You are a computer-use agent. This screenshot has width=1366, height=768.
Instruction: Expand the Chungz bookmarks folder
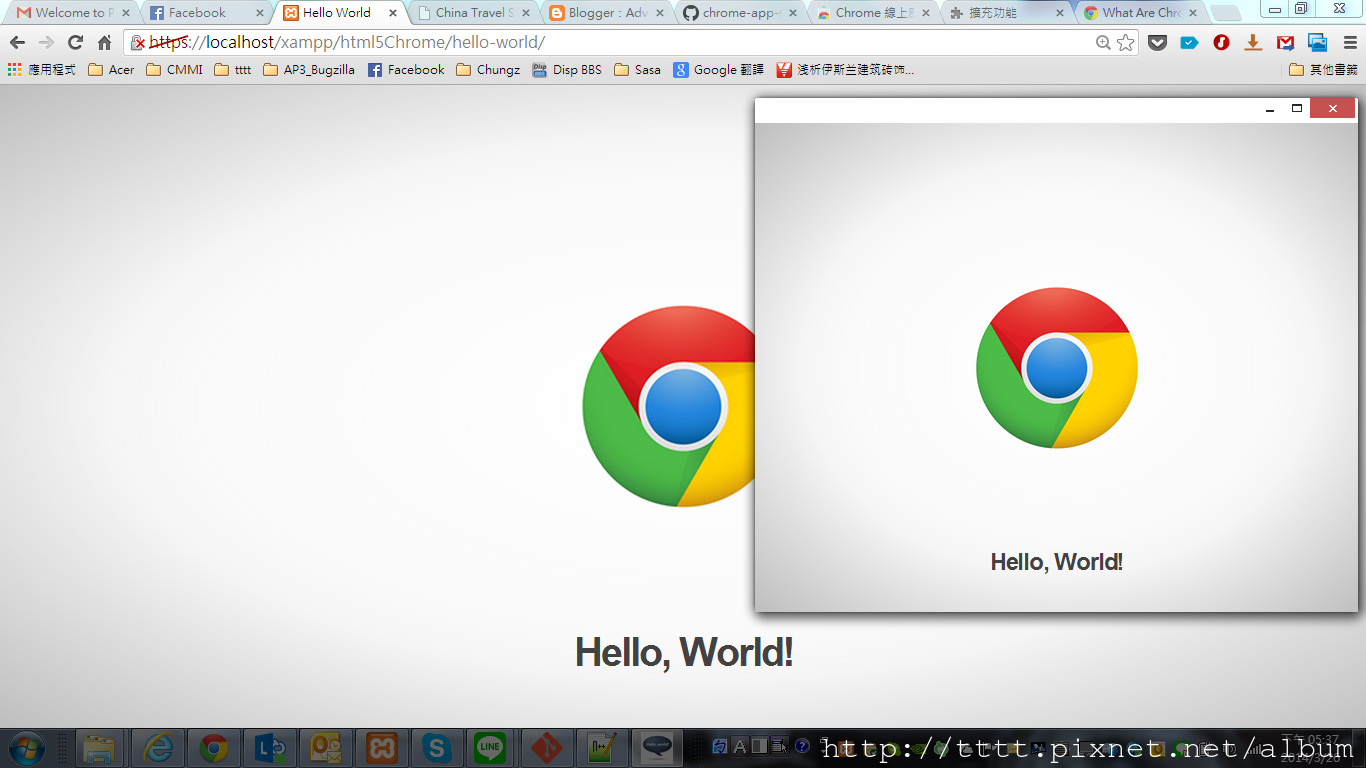point(488,70)
